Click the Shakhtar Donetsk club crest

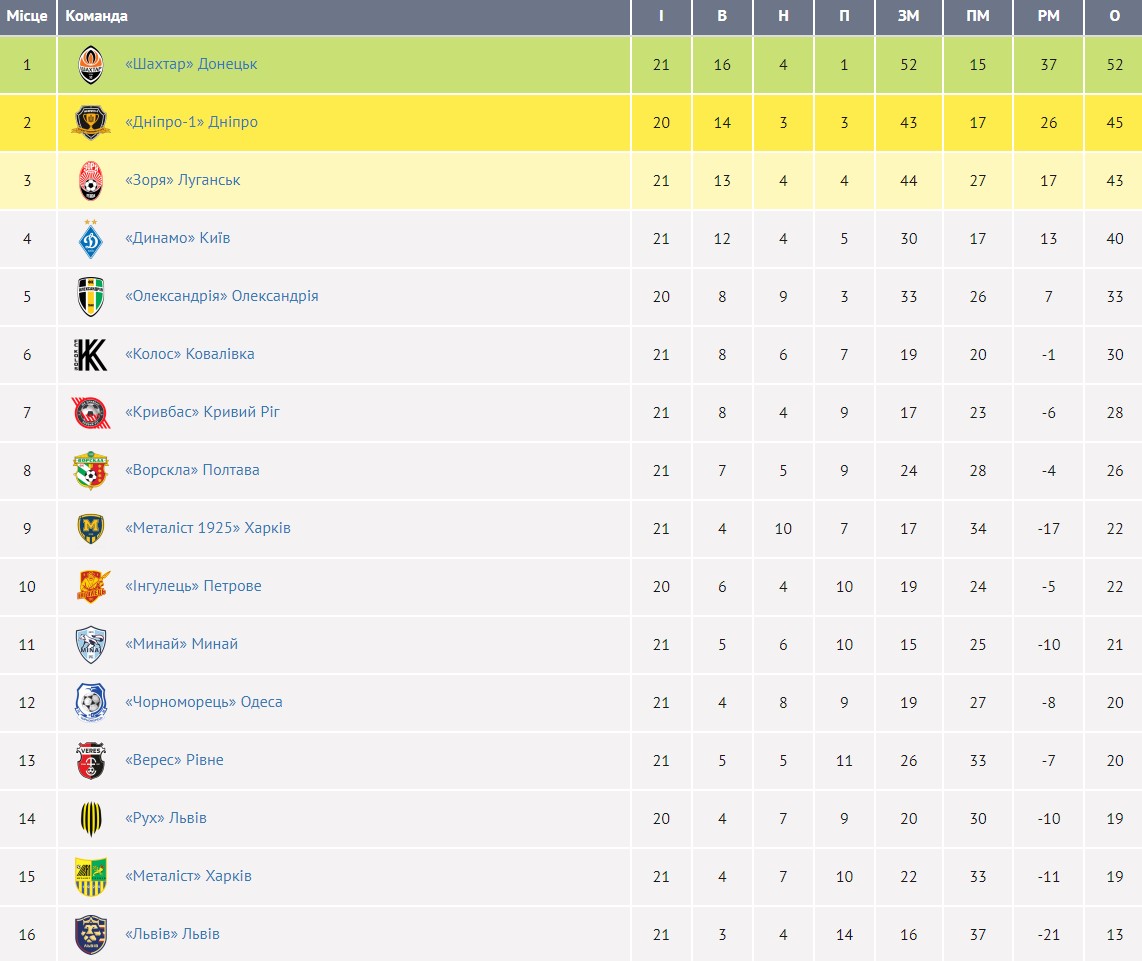(x=91, y=65)
